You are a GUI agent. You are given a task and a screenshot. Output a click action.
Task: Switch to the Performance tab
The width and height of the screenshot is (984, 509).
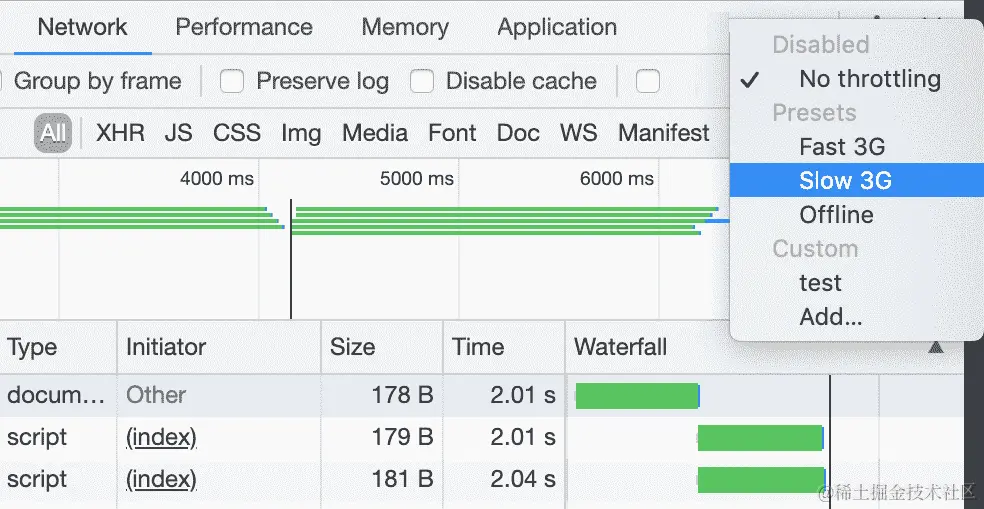point(244,27)
